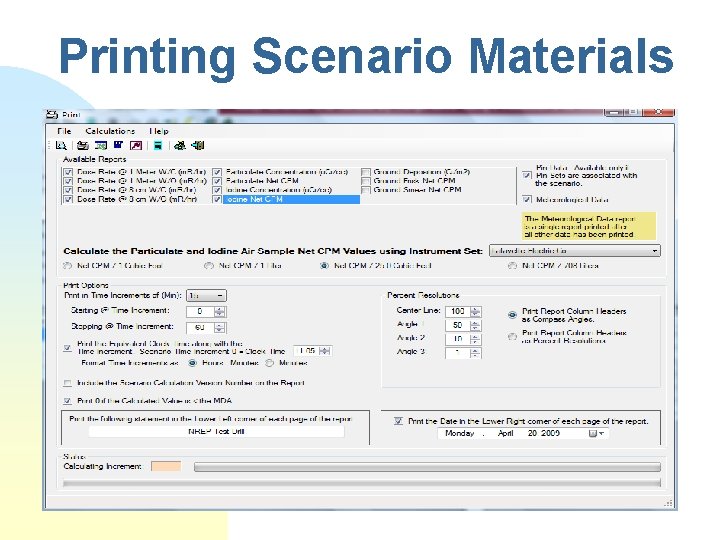This screenshot has height=540, width=720.
Task: Toggle Print 0 if Calculated Value < MDA
Action: click(68, 401)
